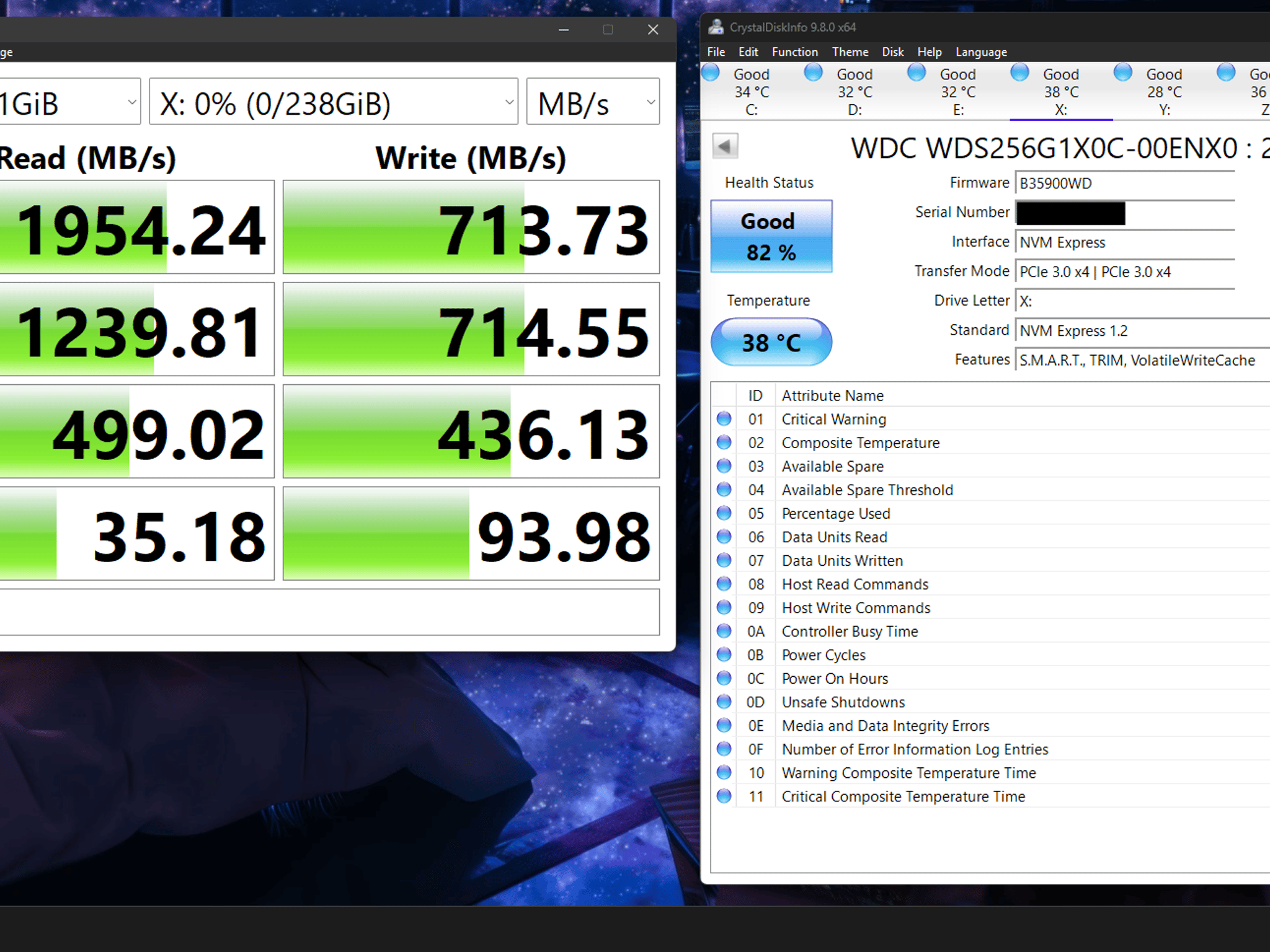Close the CrystalDiskMark window
The image size is (1270, 952).
tap(653, 29)
